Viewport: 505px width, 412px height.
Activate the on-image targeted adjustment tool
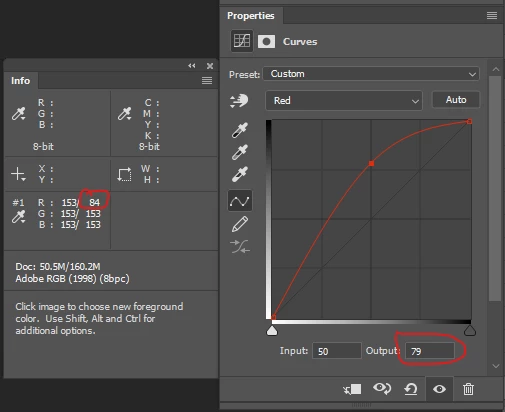(239, 101)
